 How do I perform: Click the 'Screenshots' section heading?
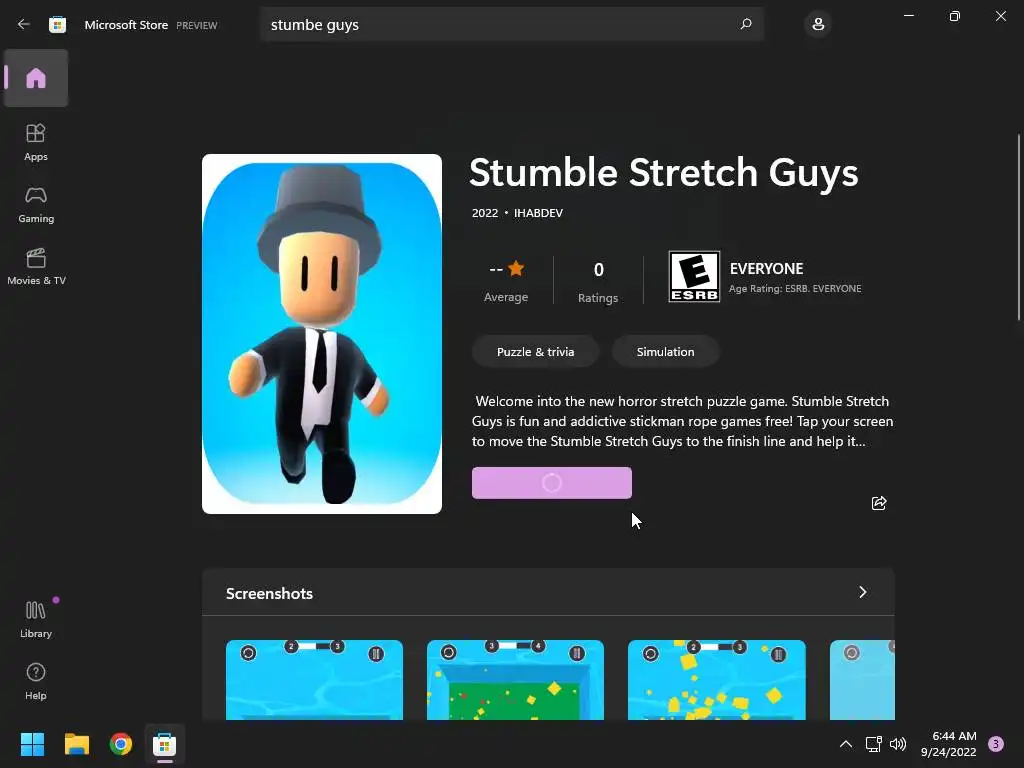point(269,593)
